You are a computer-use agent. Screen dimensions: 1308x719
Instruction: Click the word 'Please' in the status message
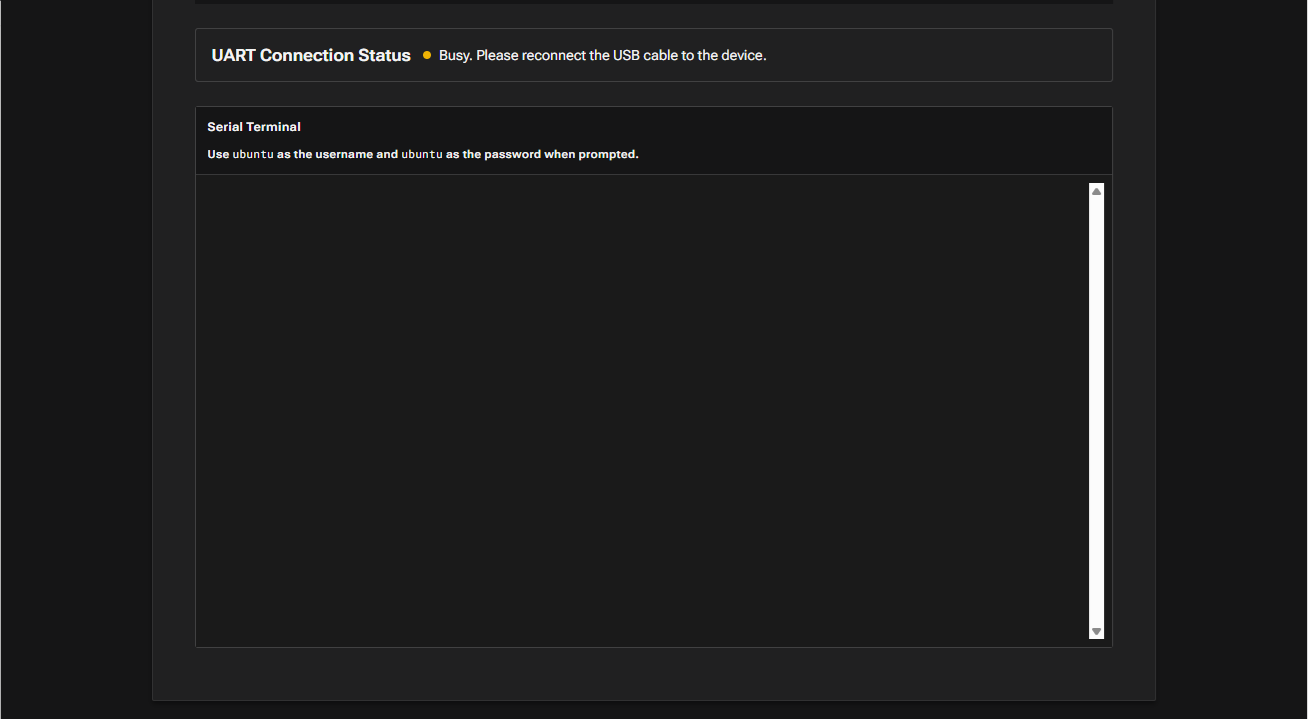pyautogui.click(x=497, y=55)
